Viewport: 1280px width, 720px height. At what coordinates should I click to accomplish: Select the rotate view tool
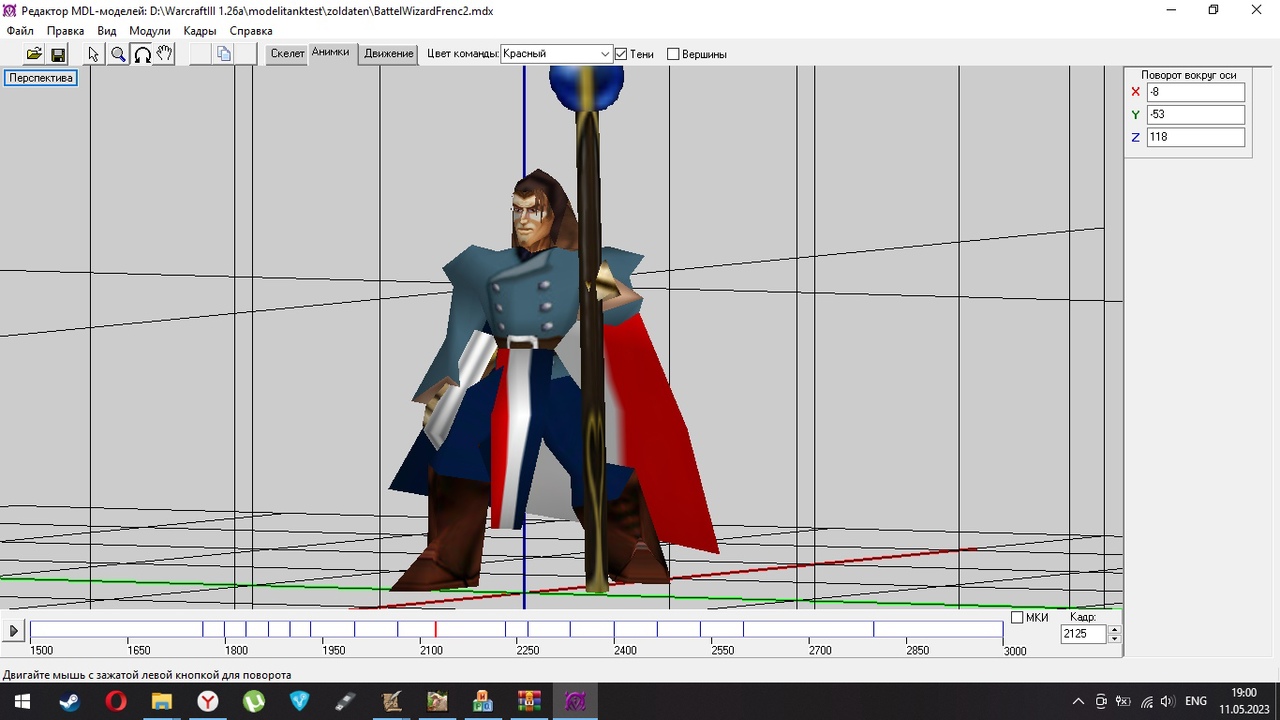[142, 54]
